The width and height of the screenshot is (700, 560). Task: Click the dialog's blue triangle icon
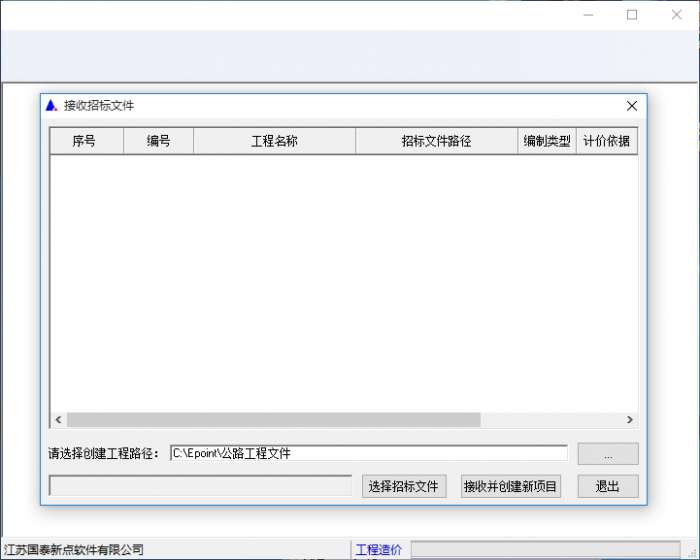51,106
